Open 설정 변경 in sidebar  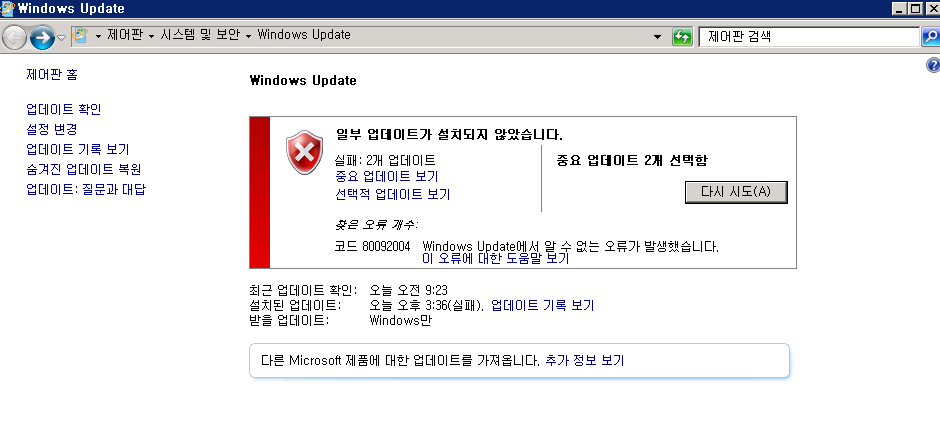pyautogui.click(x=52, y=129)
